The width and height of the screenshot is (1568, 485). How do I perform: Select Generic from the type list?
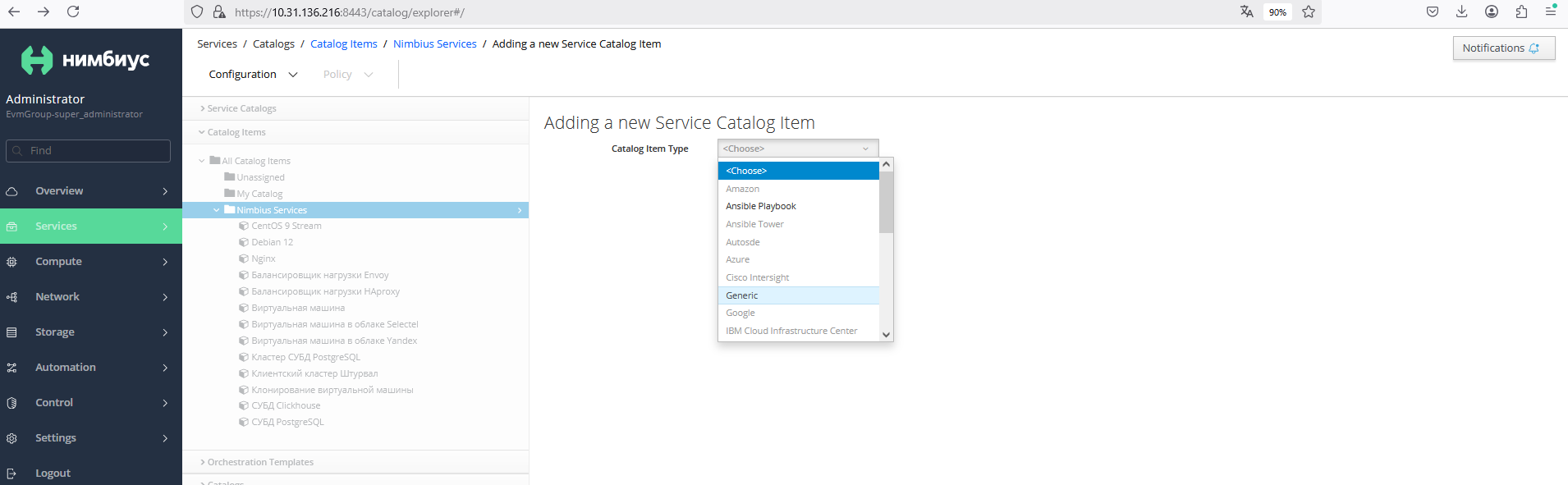coord(799,295)
